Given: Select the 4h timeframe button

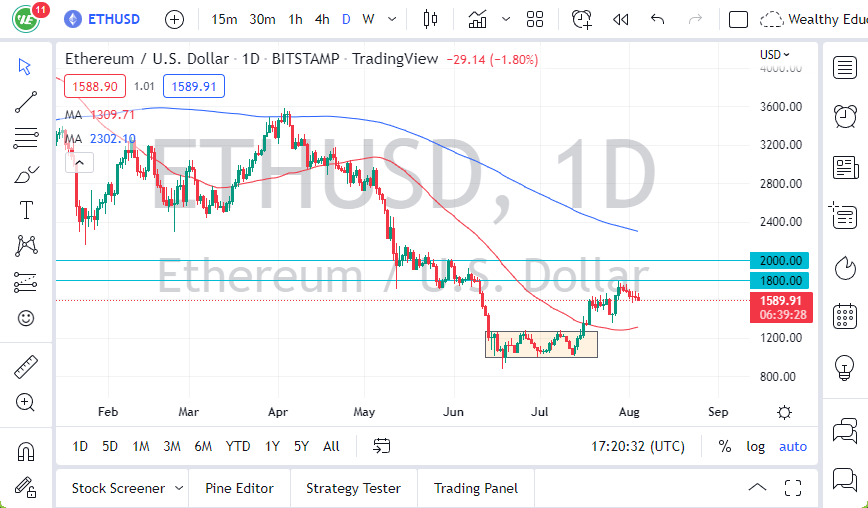Looking at the screenshot, I should [321, 19].
